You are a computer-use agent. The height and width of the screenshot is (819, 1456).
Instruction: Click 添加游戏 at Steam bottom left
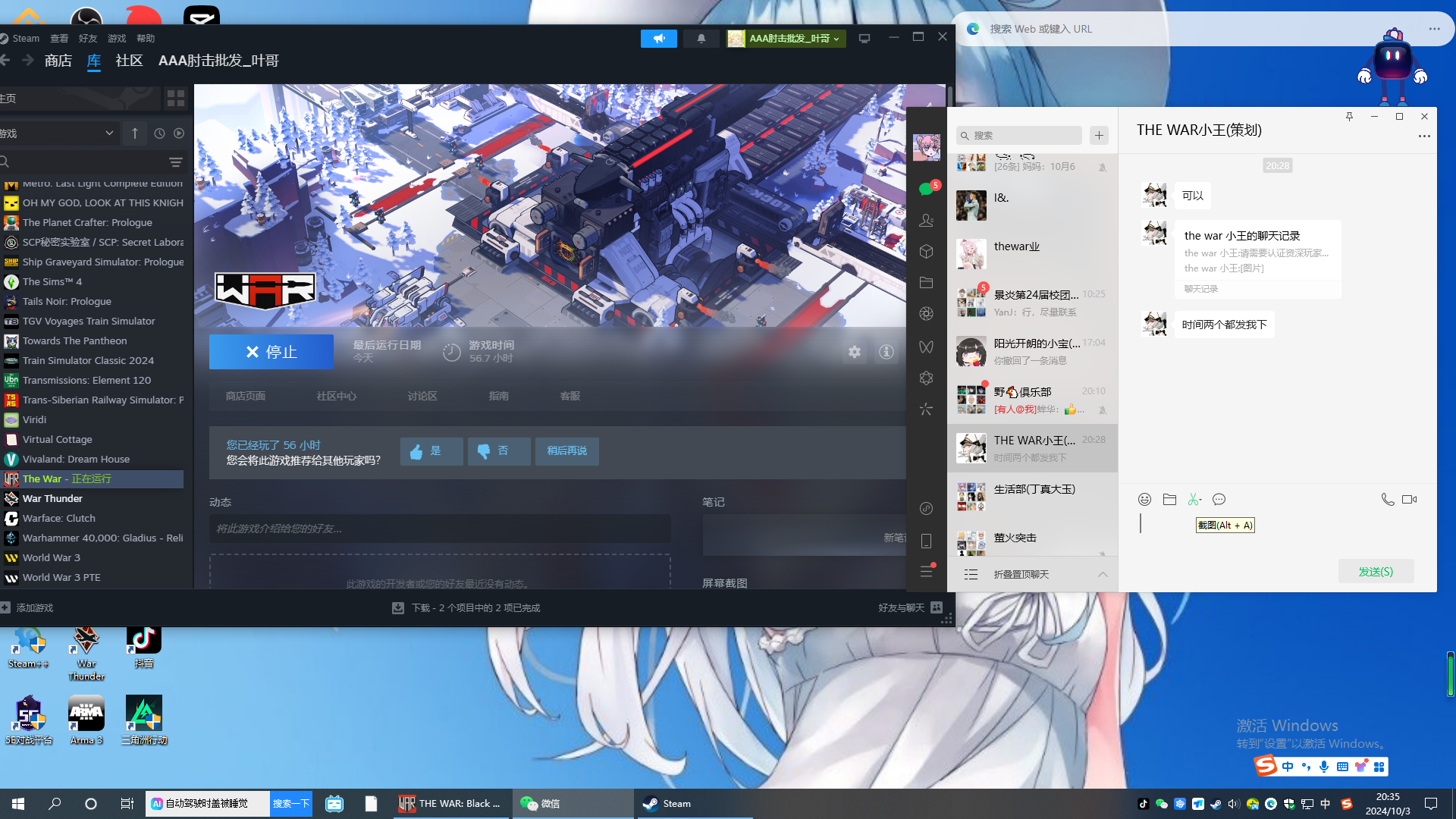27,607
